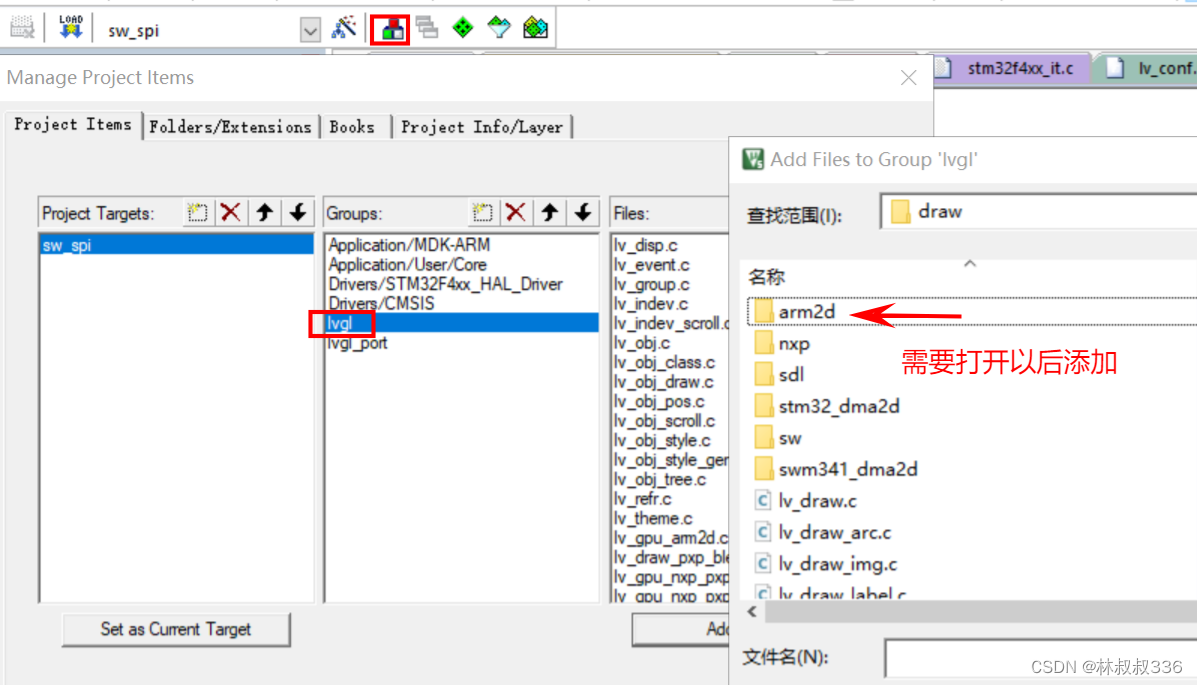Select lv_group.c in Files list
Screen dimensions: 1197x685
click(651, 284)
